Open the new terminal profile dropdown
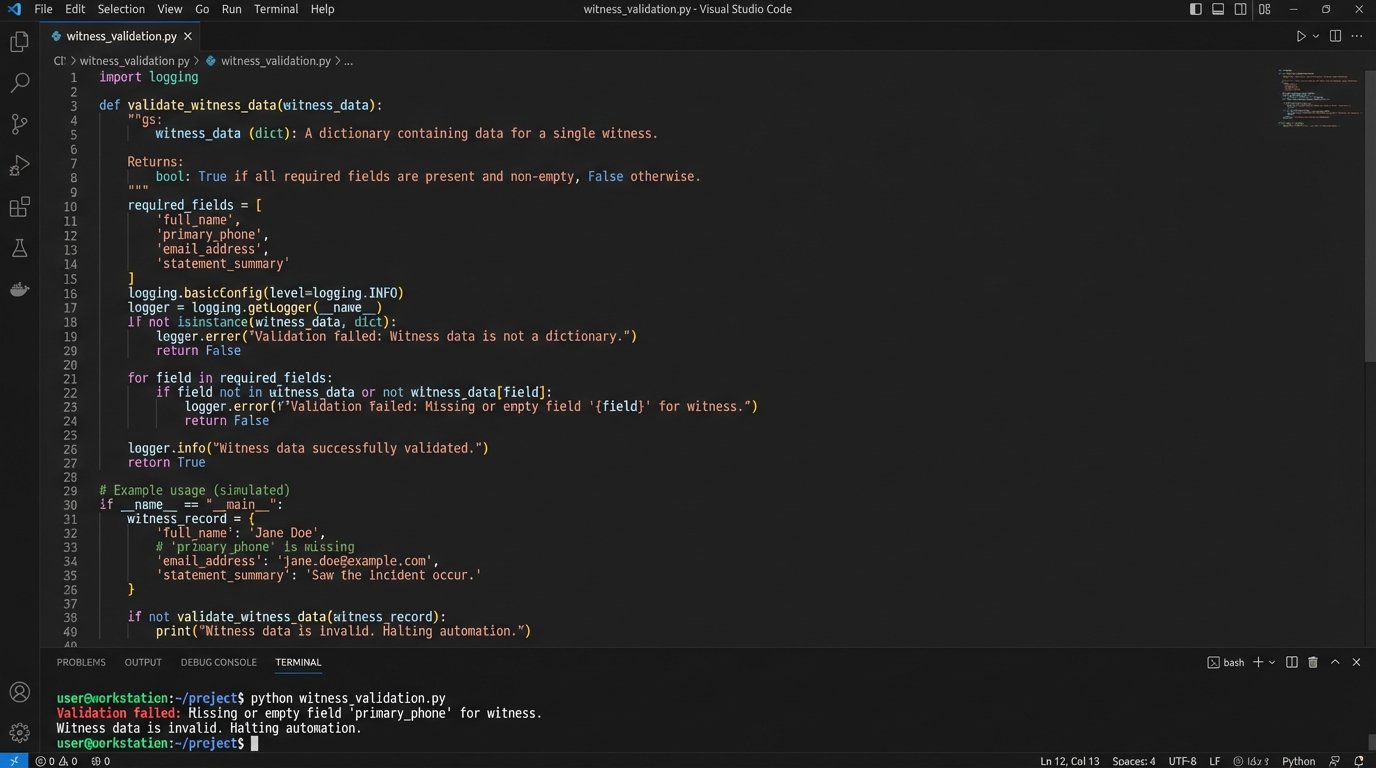Image resolution: width=1376 pixels, height=768 pixels. (x=1272, y=662)
